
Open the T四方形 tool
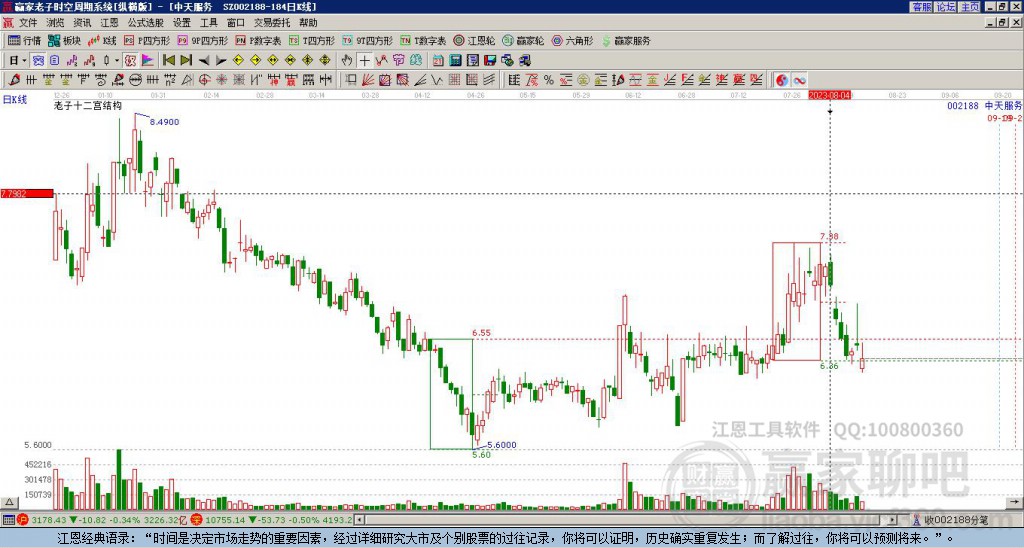pos(312,40)
